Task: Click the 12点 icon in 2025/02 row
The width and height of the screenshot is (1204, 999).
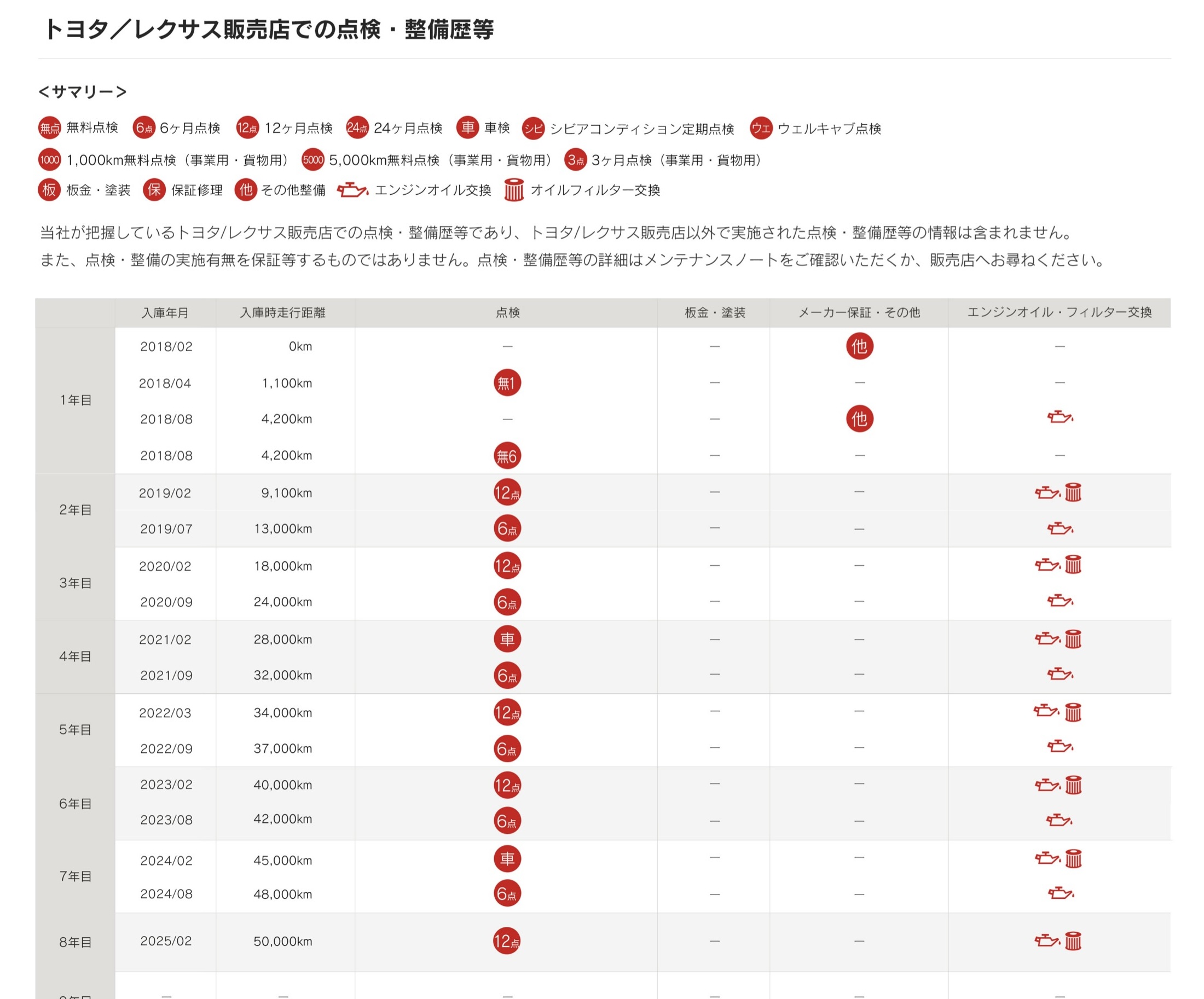Action: (x=507, y=940)
